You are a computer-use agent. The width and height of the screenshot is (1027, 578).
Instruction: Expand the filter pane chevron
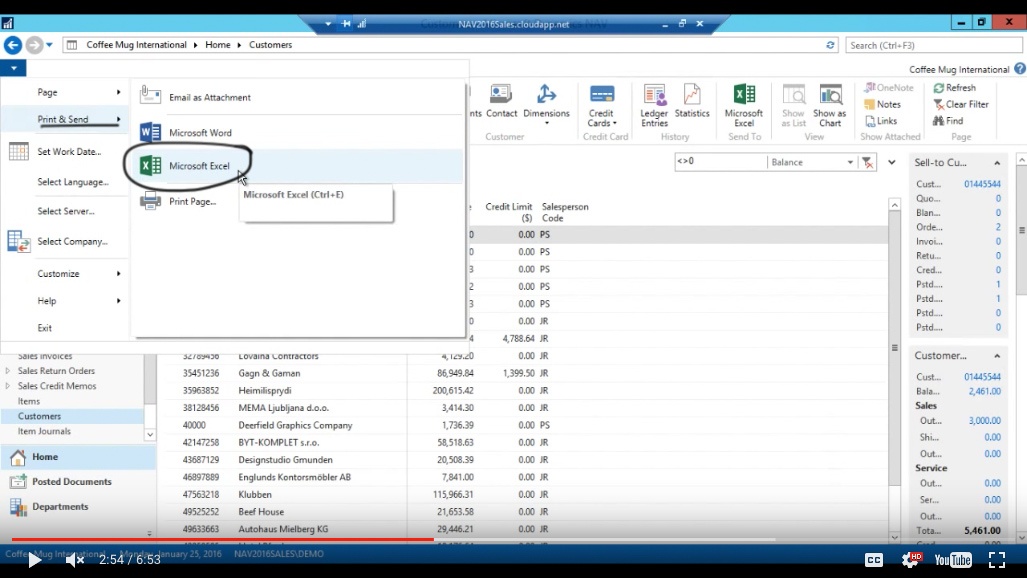891,162
